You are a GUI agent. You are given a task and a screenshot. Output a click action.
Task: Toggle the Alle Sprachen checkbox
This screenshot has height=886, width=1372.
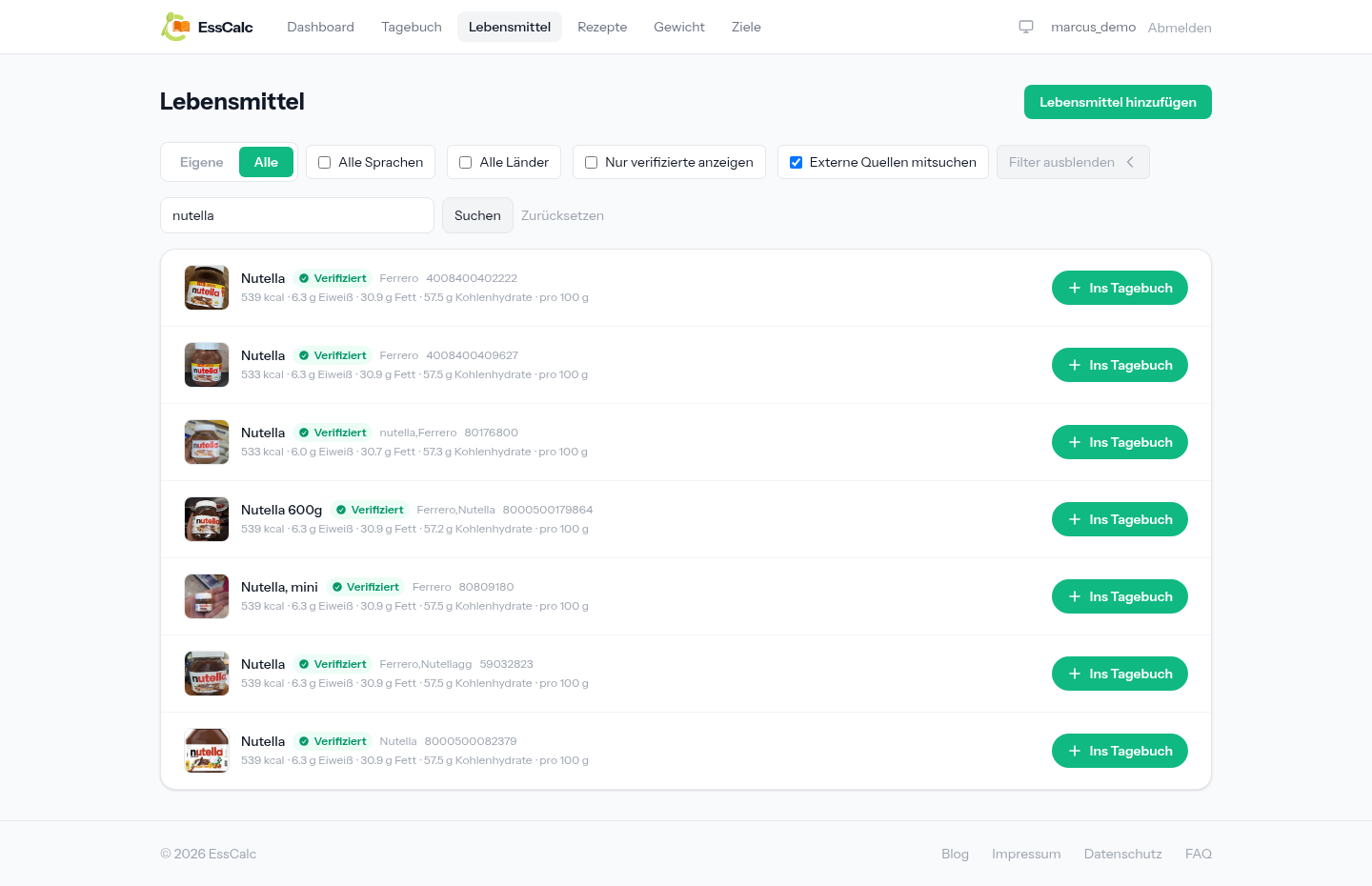coord(324,162)
